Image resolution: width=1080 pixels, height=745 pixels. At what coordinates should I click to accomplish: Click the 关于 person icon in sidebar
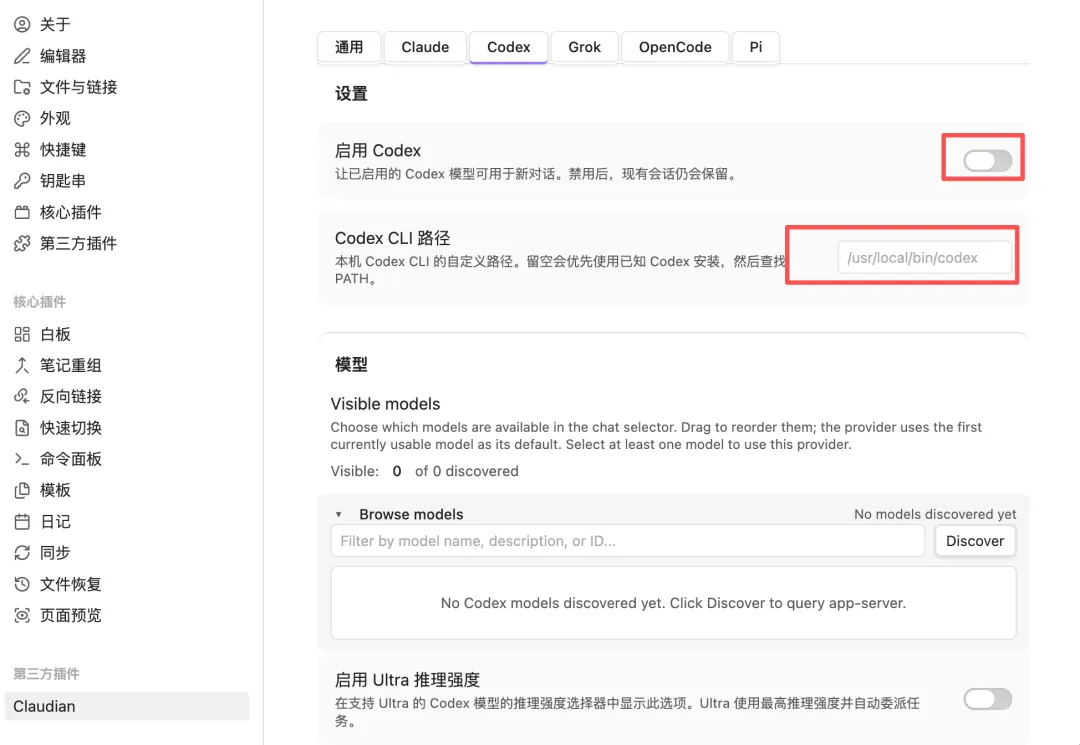tap(22, 25)
